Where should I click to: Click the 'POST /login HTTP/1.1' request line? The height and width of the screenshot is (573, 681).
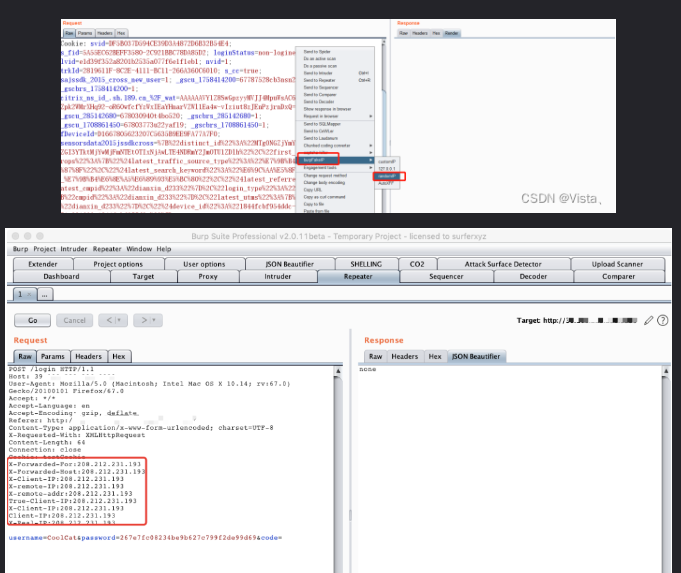pos(51,369)
